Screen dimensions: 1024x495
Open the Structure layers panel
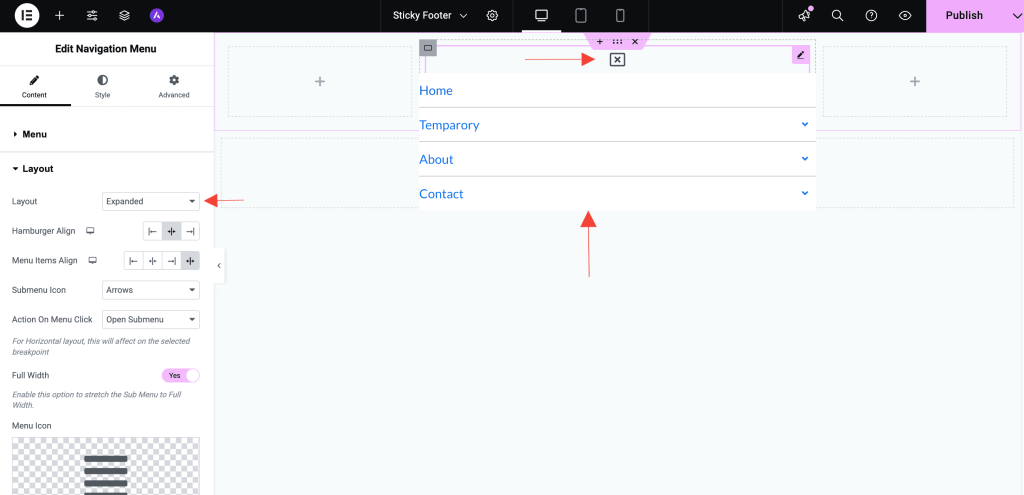[x=124, y=16]
